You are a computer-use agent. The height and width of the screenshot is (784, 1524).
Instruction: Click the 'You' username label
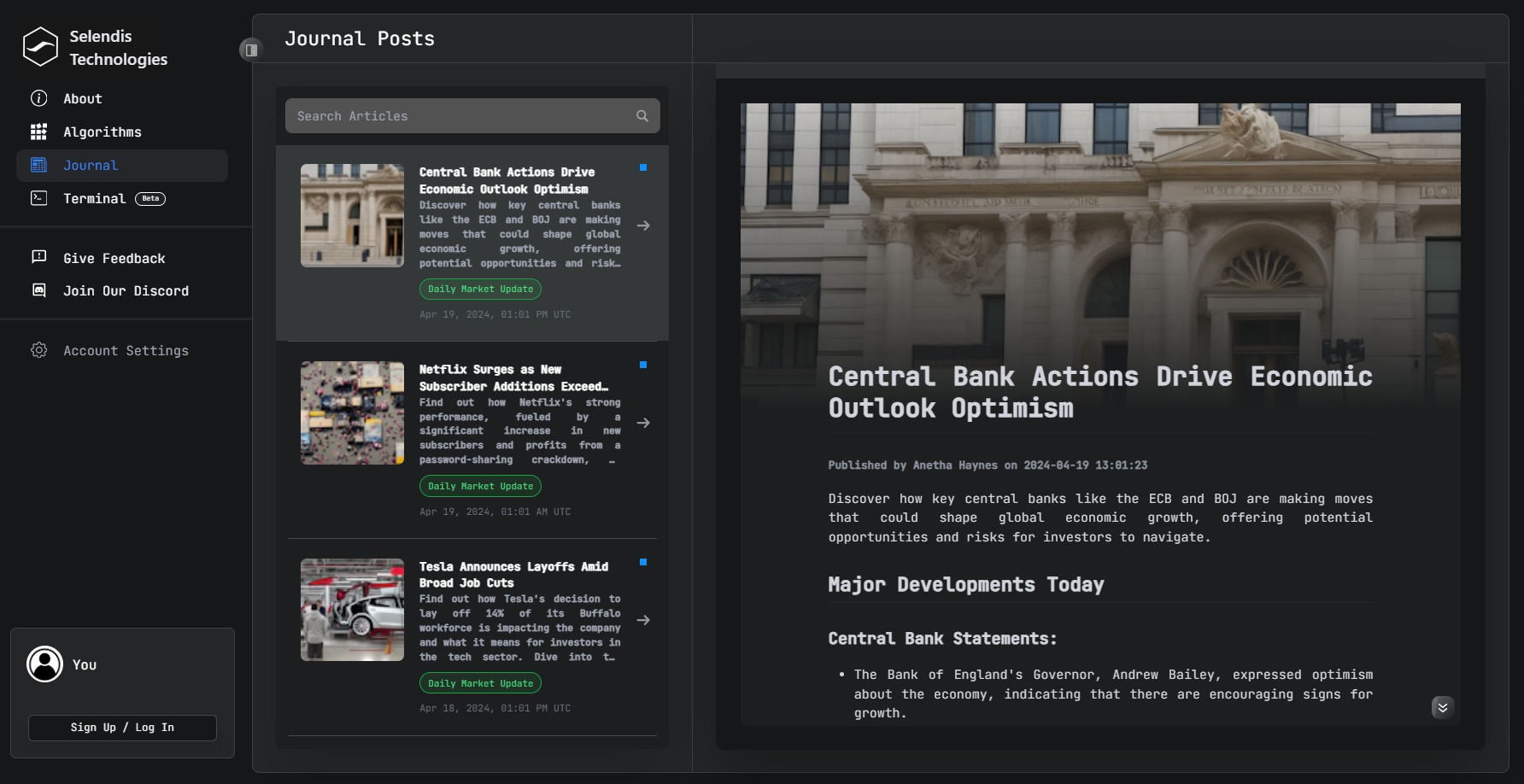[85, 664]
